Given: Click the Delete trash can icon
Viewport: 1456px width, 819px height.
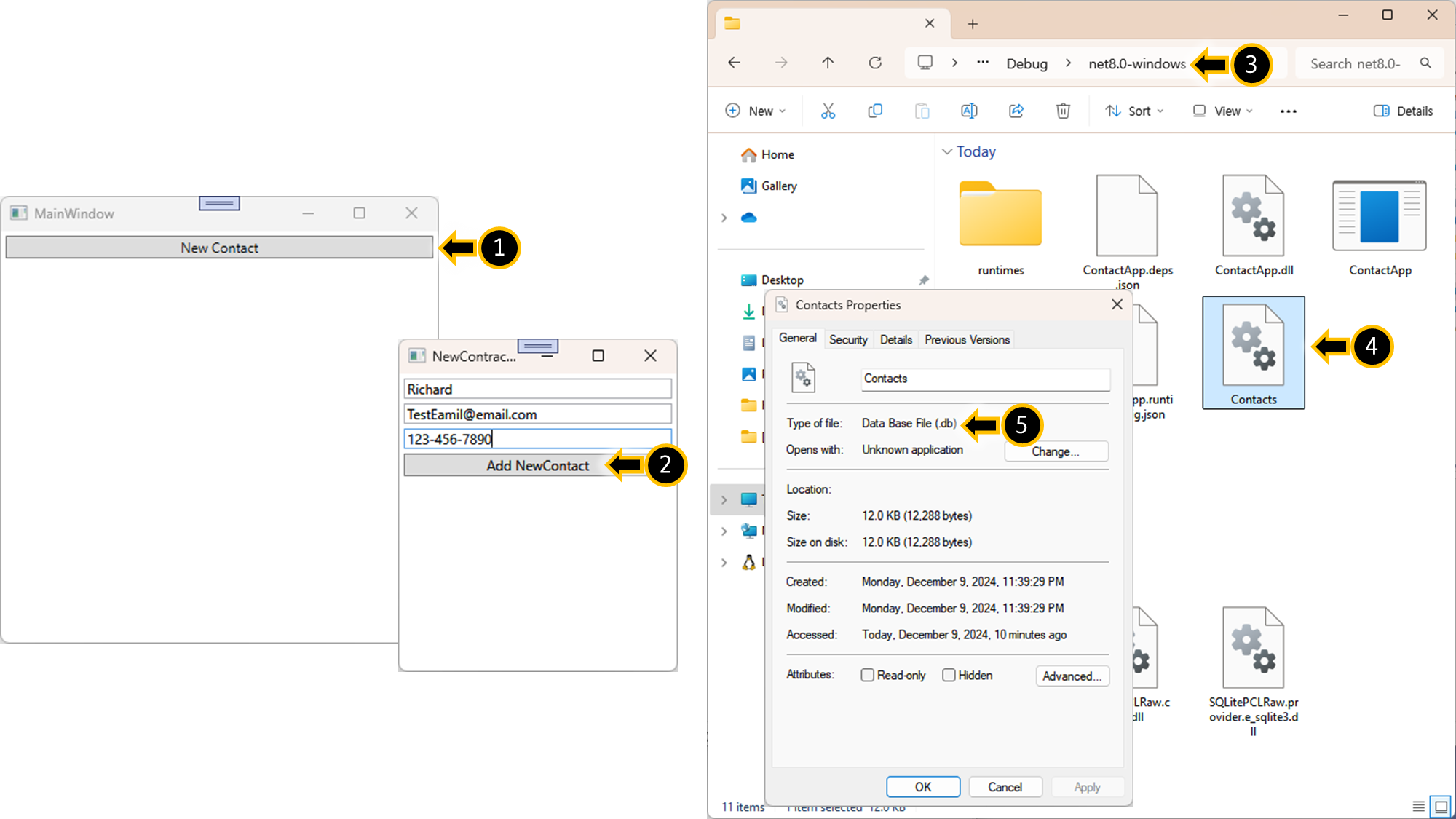Looking at the screenshot, I should point(1063,111).
